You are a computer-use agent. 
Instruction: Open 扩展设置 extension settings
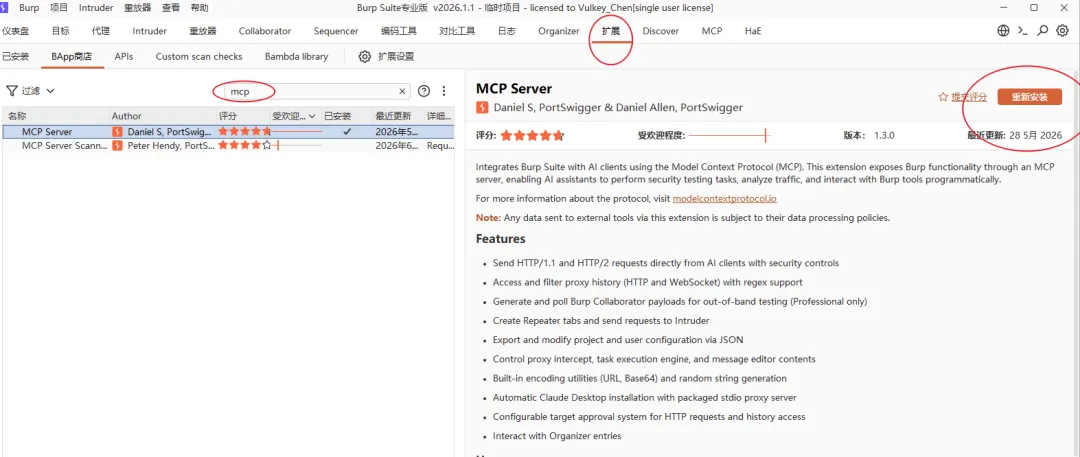tap(396, 57)
